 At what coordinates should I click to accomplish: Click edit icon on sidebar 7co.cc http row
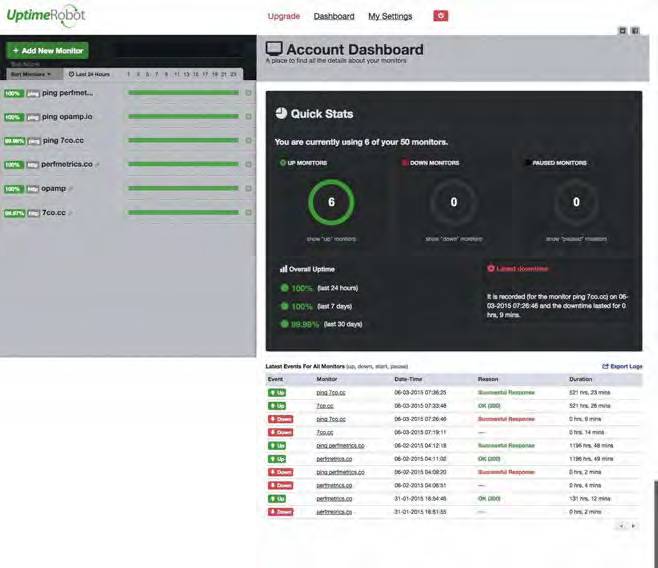248,213
